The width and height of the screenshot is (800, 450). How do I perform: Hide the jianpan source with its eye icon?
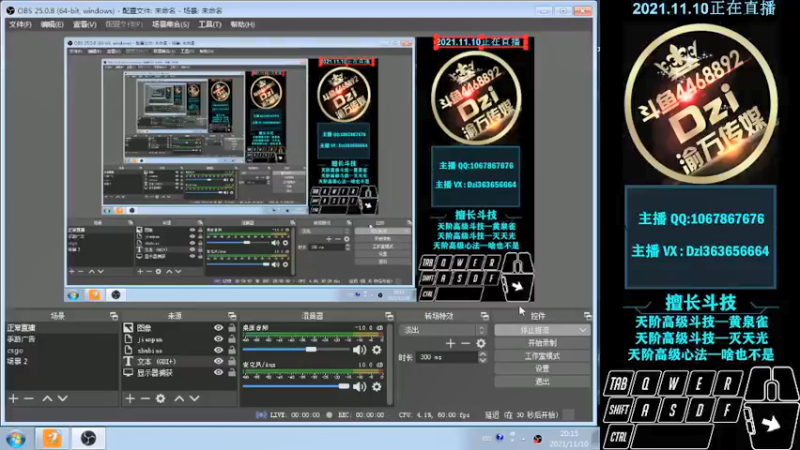pyautogui.click(x=218, y=339)
